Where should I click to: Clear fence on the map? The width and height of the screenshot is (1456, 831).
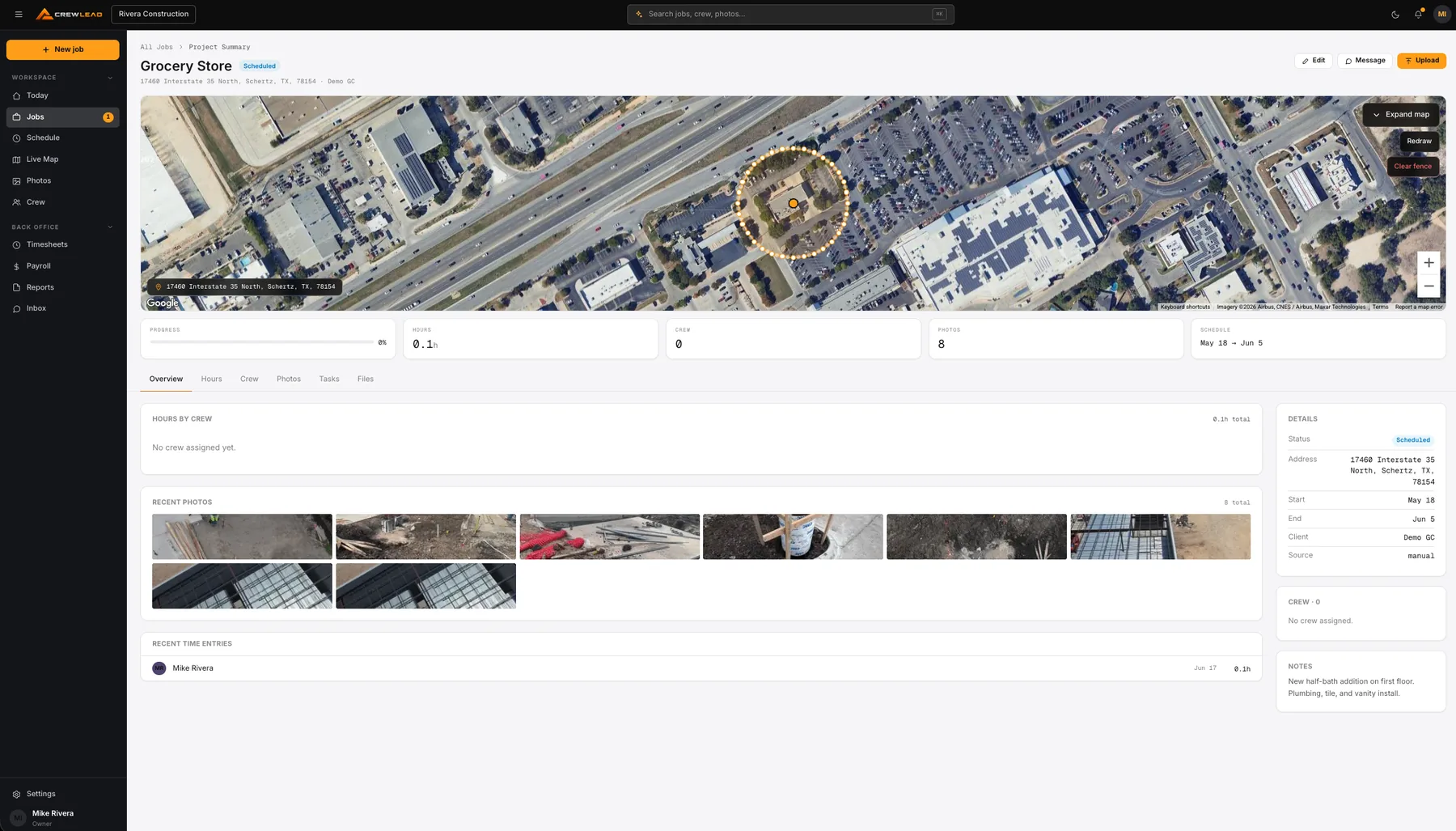pos(1412,167)
